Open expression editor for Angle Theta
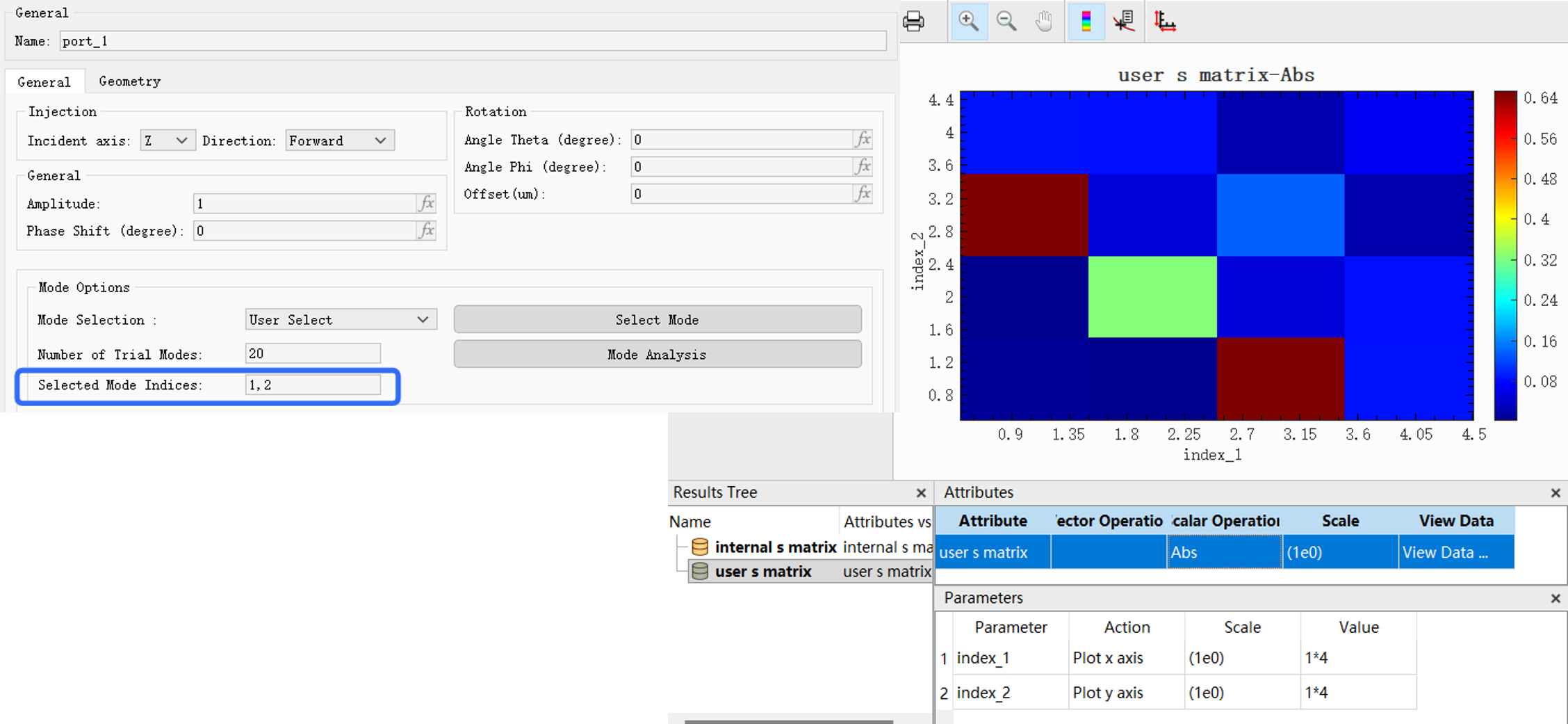Viewport: 1568px width, 724px height. point(863,139)
